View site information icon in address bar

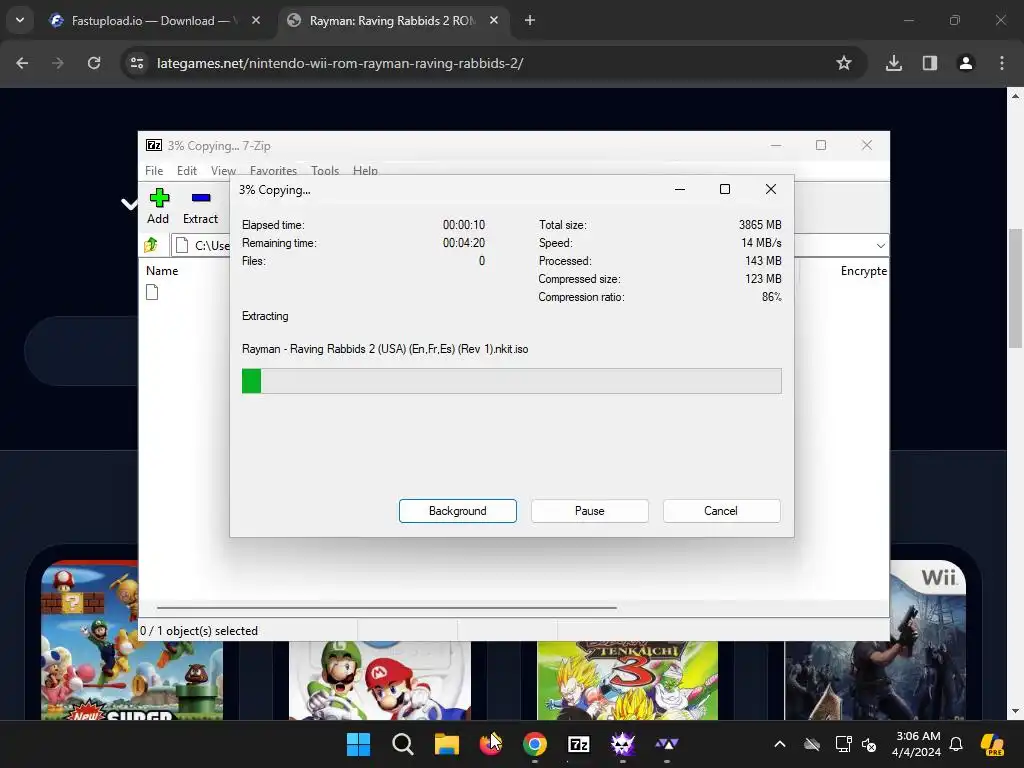tap(137, 63)
